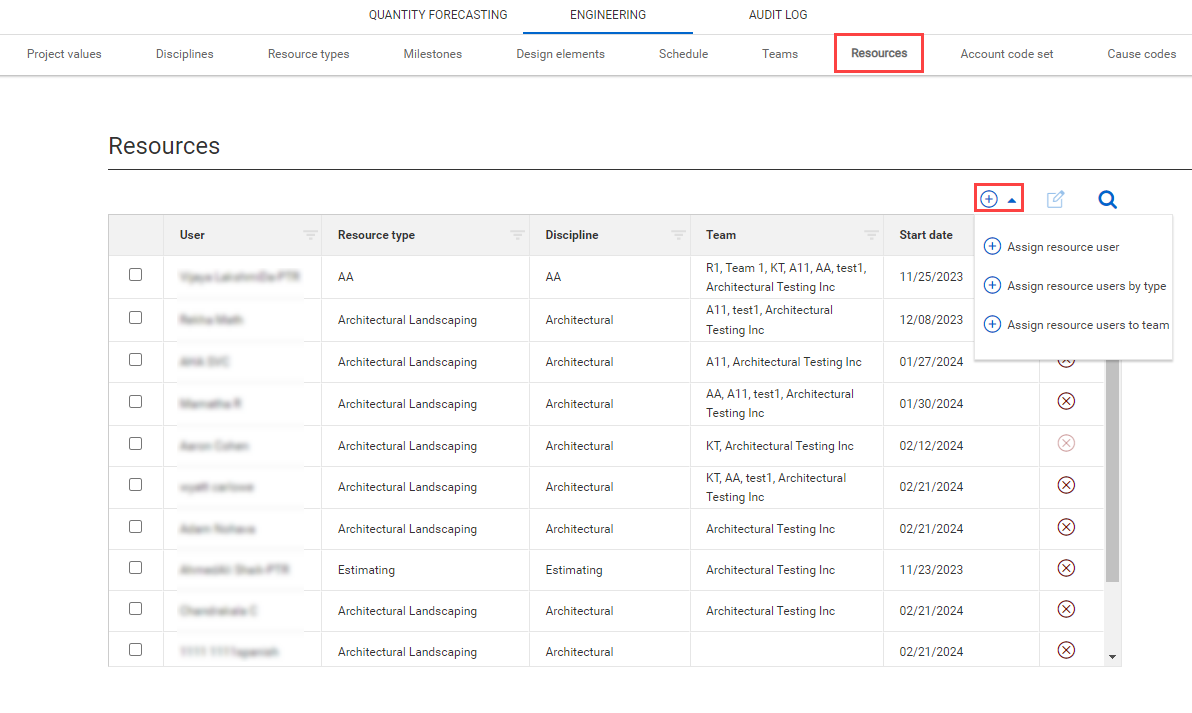
Task: Open filter on Resource type column
Action: click(x=517, y=235)
